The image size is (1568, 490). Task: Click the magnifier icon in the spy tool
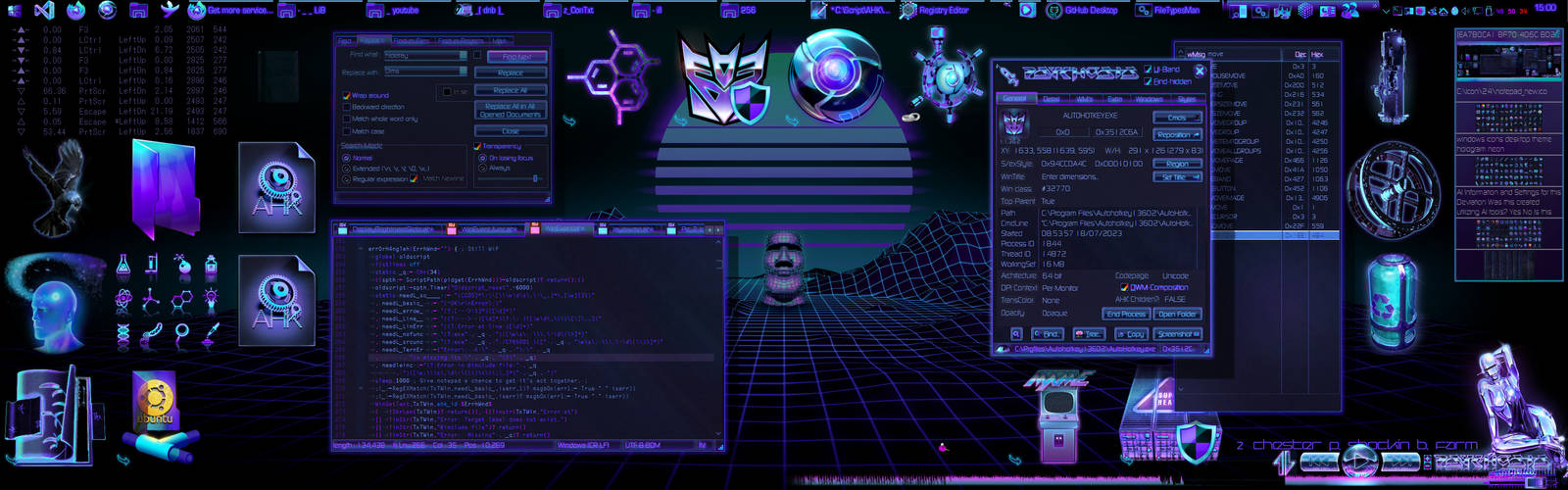coord(1016,334)
